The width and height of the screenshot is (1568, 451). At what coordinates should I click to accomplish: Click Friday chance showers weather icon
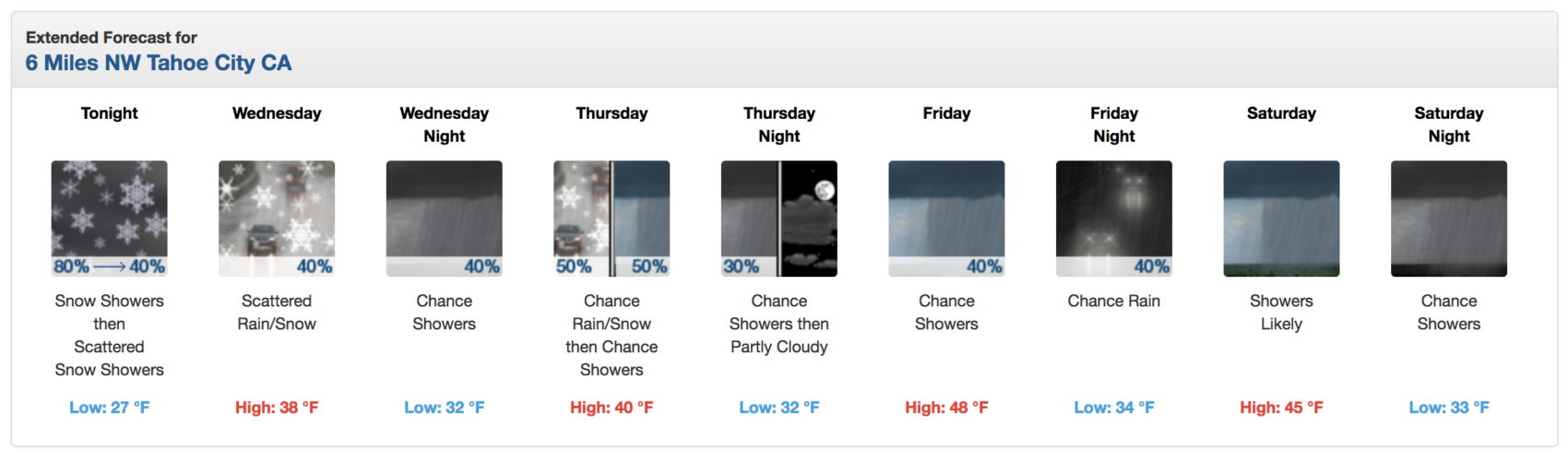point(946,219)
